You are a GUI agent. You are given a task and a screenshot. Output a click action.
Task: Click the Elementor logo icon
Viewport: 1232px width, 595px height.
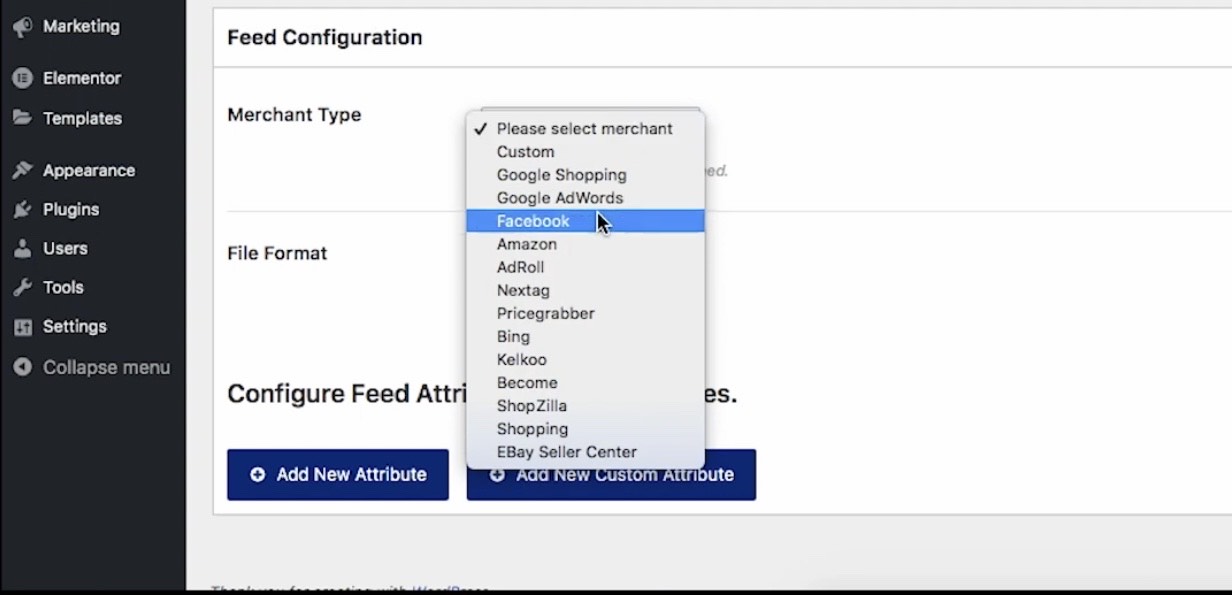[22, 78]
